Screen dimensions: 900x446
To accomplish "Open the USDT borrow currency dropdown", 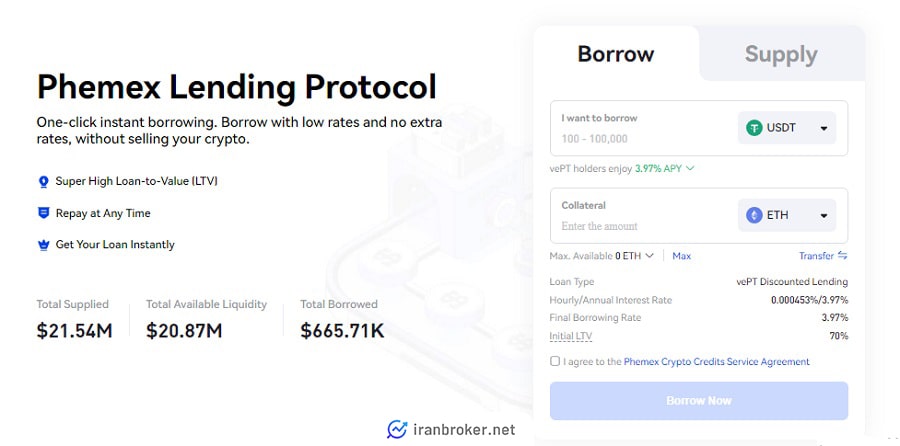I will pos(787,127).
